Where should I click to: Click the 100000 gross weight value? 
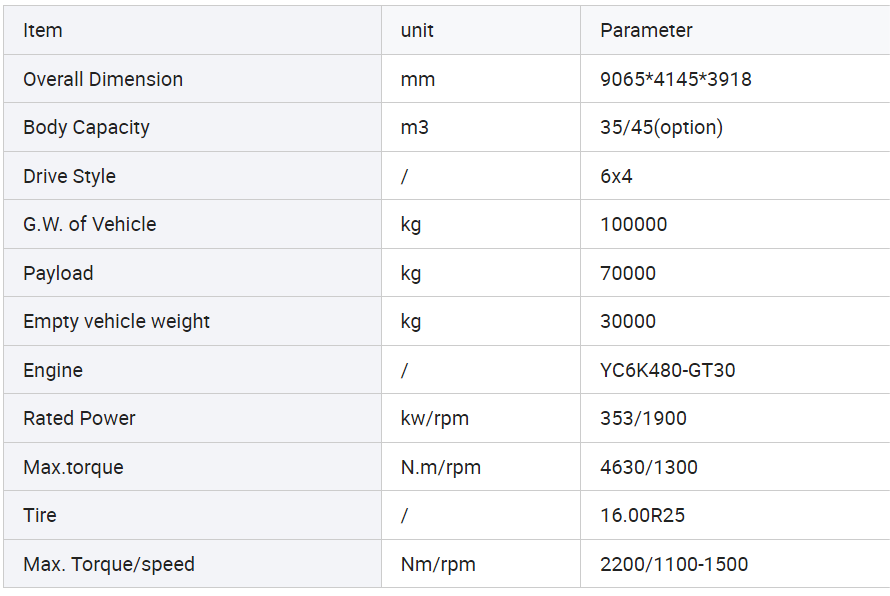633,224
